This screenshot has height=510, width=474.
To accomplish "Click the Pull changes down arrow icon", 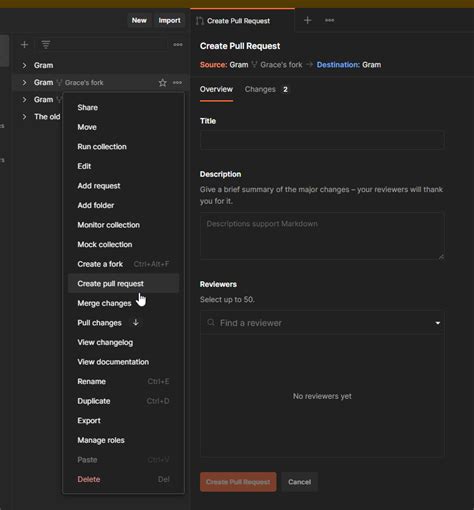I will tap(136, 322).
